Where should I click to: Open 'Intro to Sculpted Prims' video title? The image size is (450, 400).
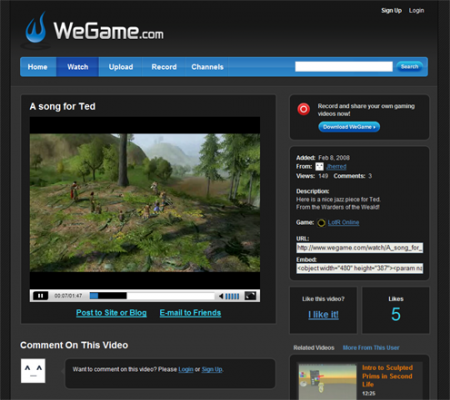(387, 376)
